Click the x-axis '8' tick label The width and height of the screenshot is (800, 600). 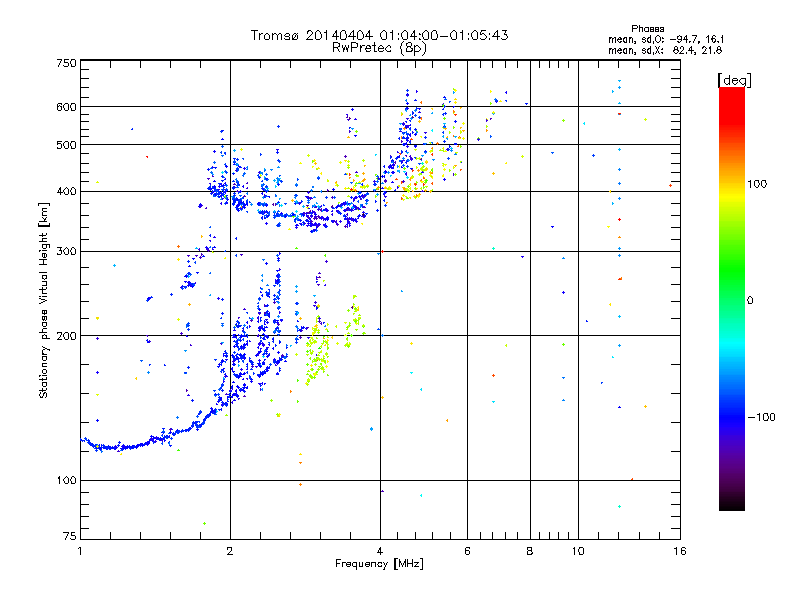530,551
